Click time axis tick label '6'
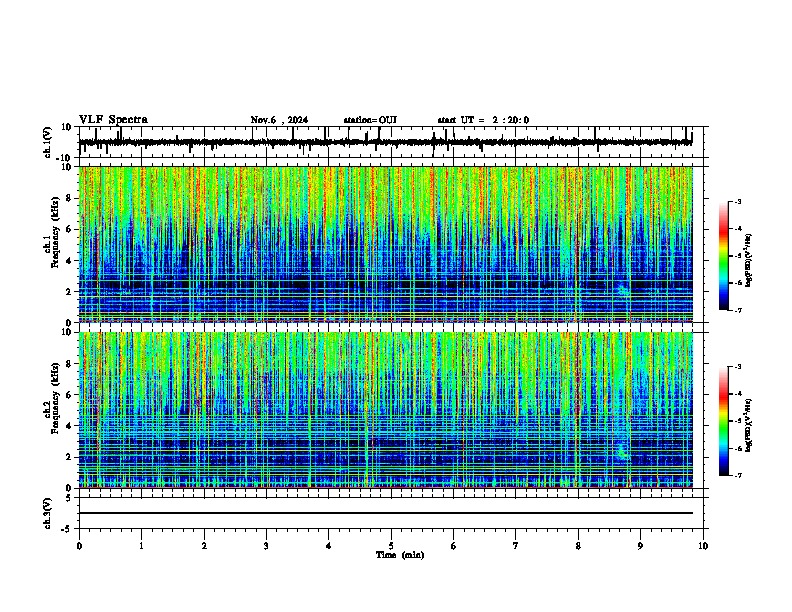 point(454,546)
